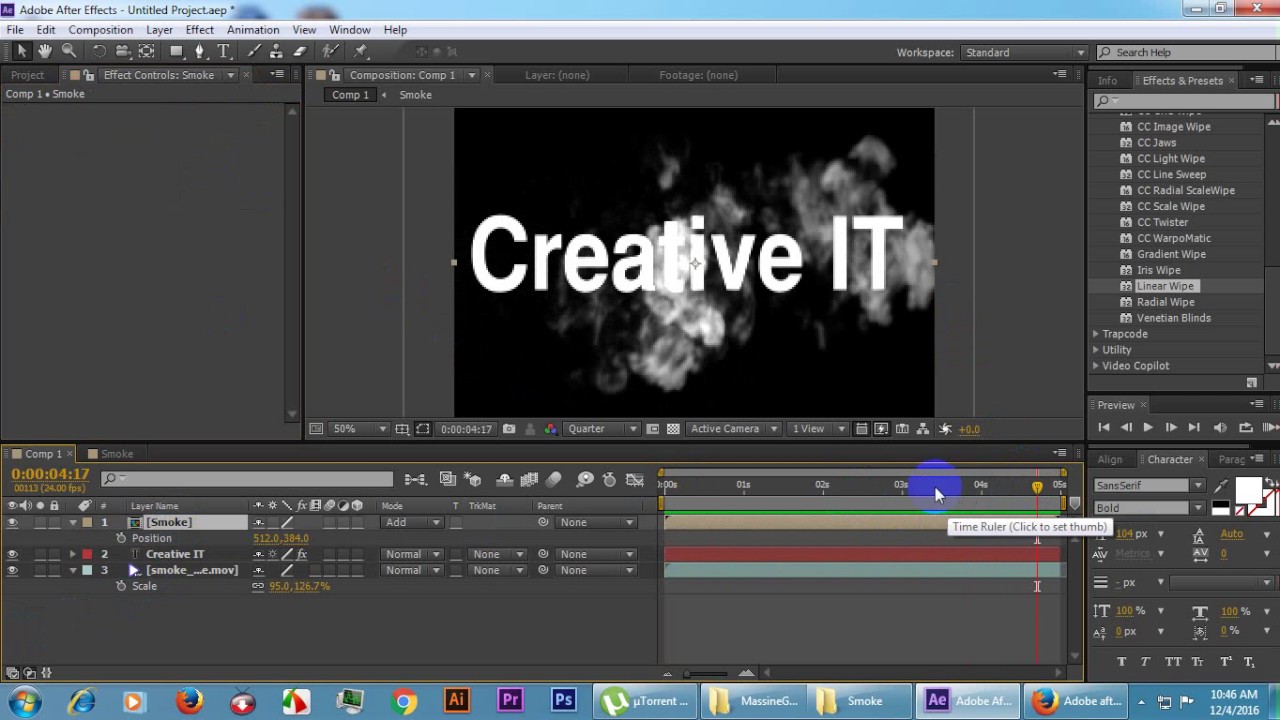Image resolution: width=1280 pixels, height=720 pixels.
Task: Toggle visibility of smoke .mov layer
Action: (12, 570)
